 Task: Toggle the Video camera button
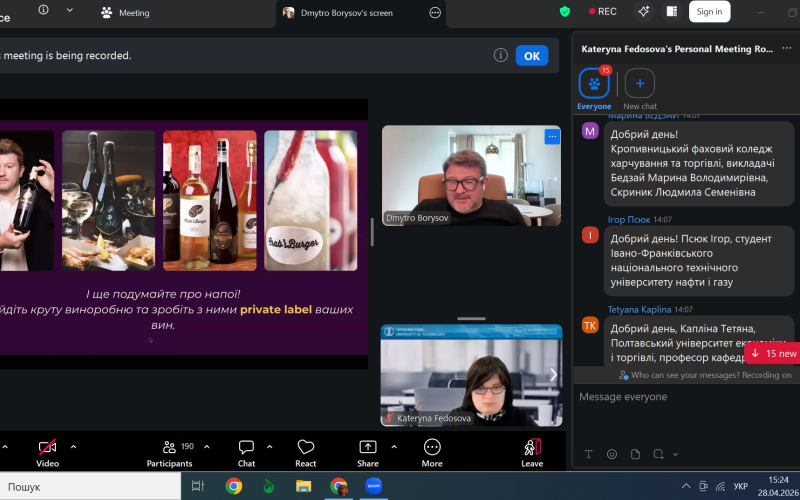point(47,448)
